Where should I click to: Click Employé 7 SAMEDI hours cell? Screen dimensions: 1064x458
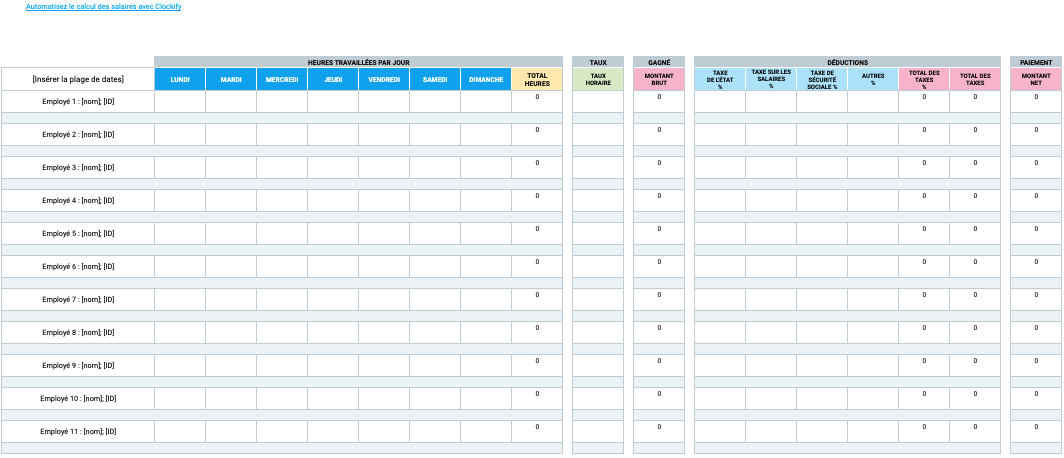tap(435, 299)
